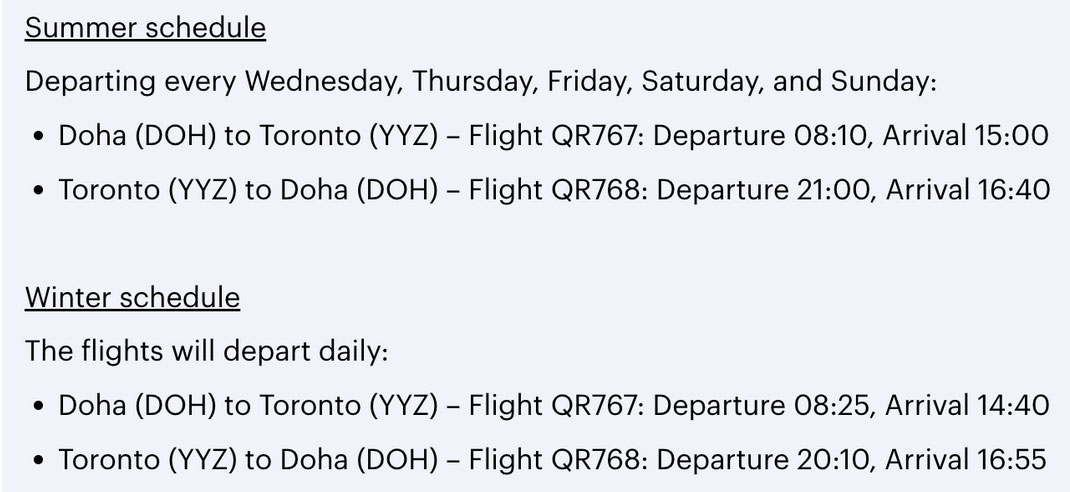Image resolution: width=1070 pixels, height=492 pixels.
Task: Click the bullet point before the 20:10 flight
Action: (x=38, y=461)
